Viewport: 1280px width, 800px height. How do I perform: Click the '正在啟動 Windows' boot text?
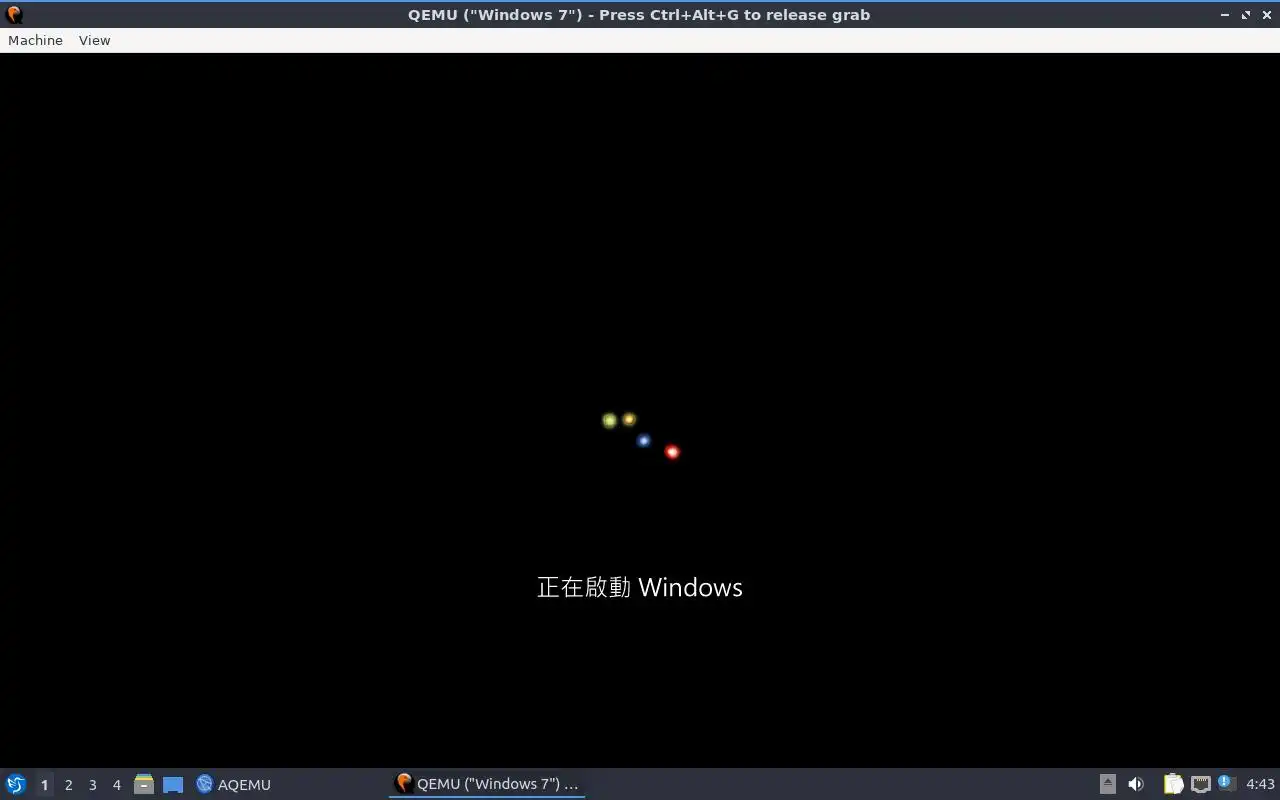tap(640, 587)
